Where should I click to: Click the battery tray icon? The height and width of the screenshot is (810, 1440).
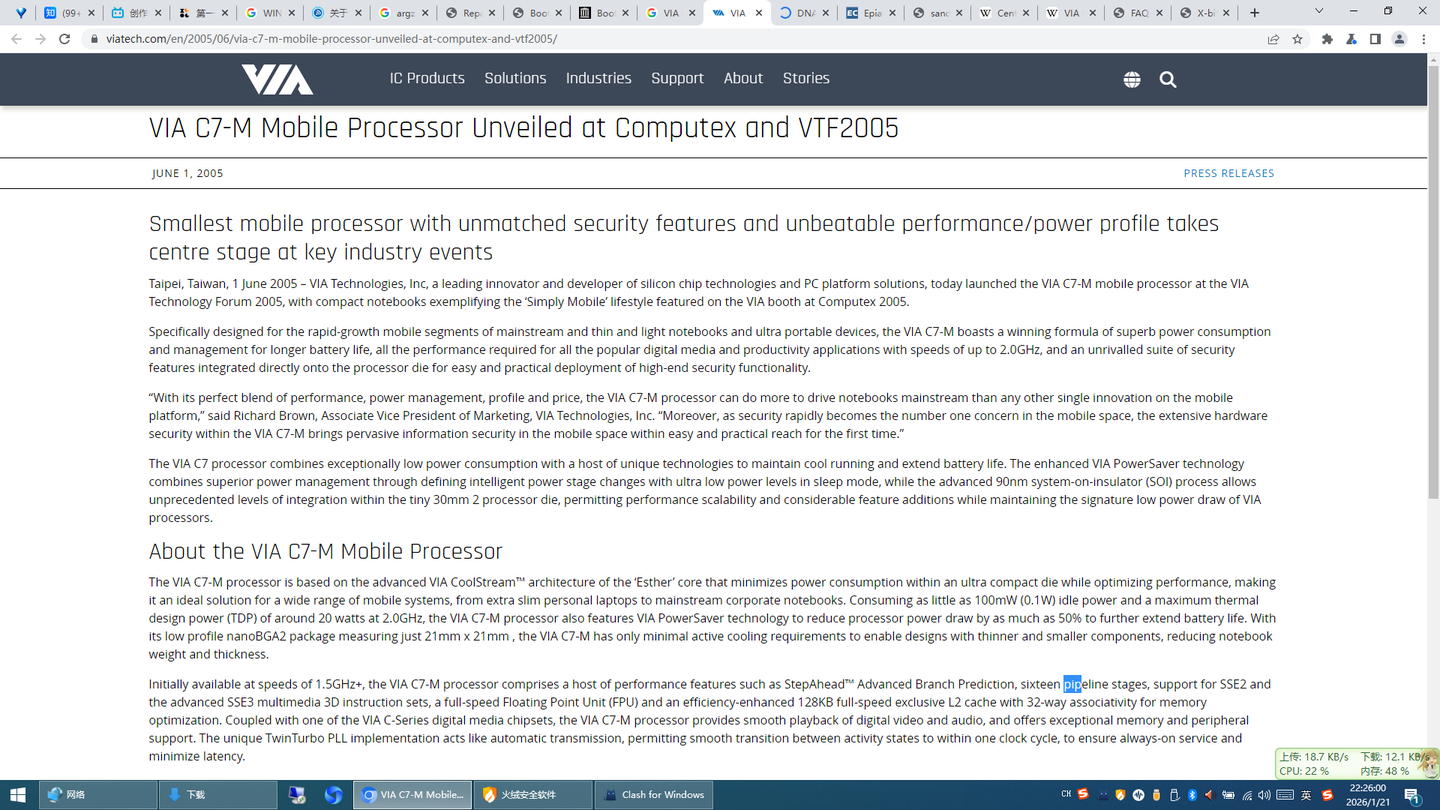1229,795
